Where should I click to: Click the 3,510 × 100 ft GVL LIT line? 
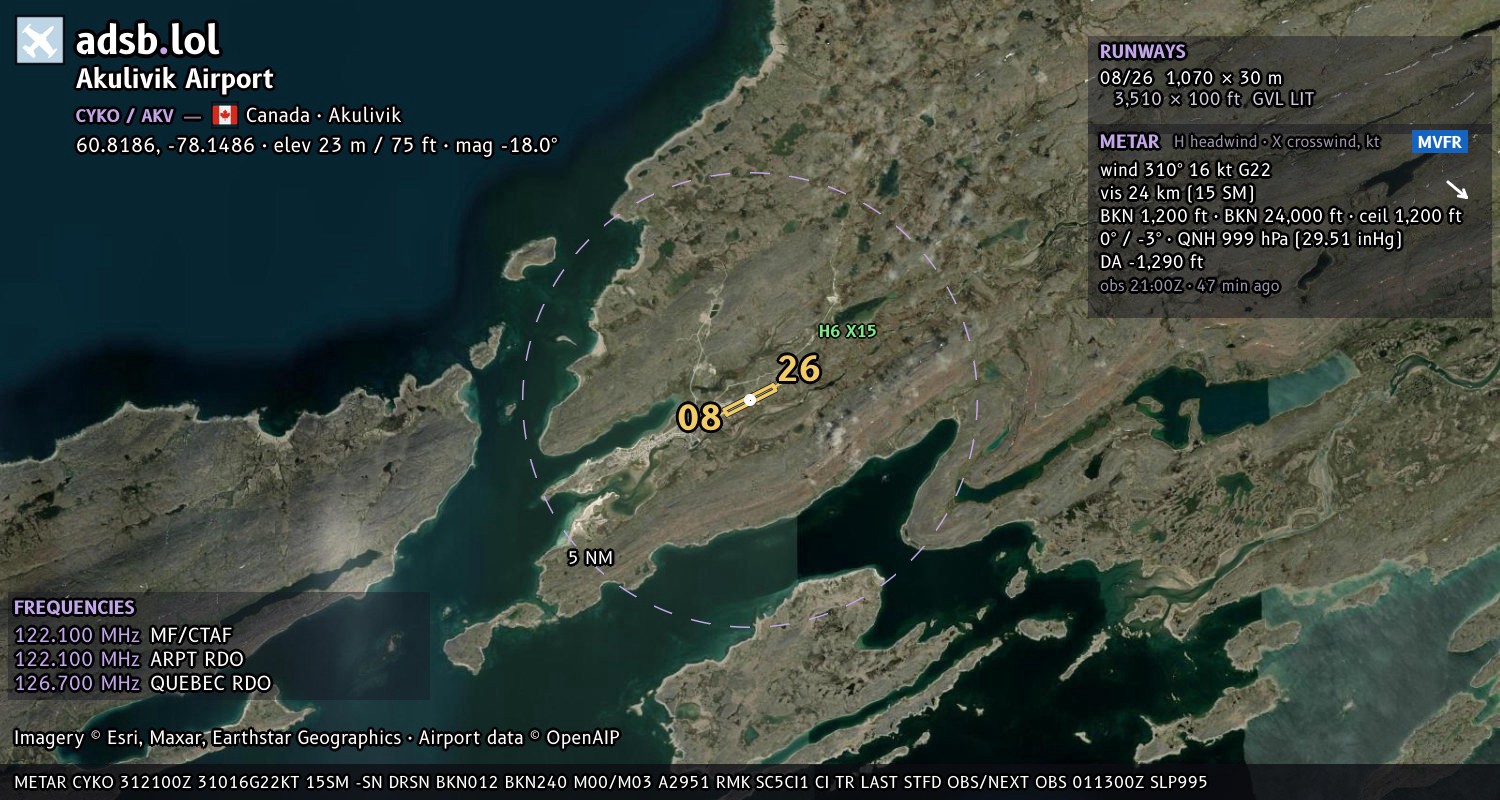(x=1214, y=99)
